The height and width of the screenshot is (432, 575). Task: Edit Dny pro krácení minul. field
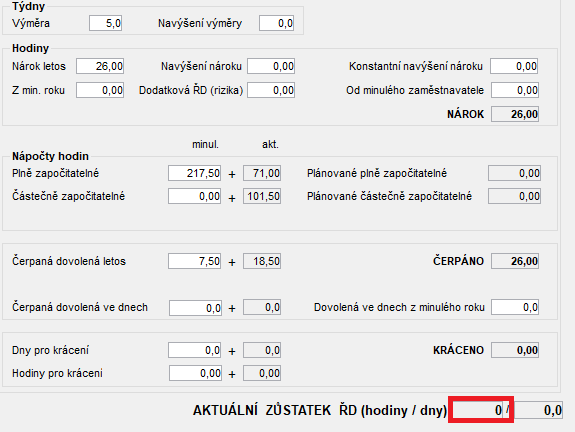194,350
